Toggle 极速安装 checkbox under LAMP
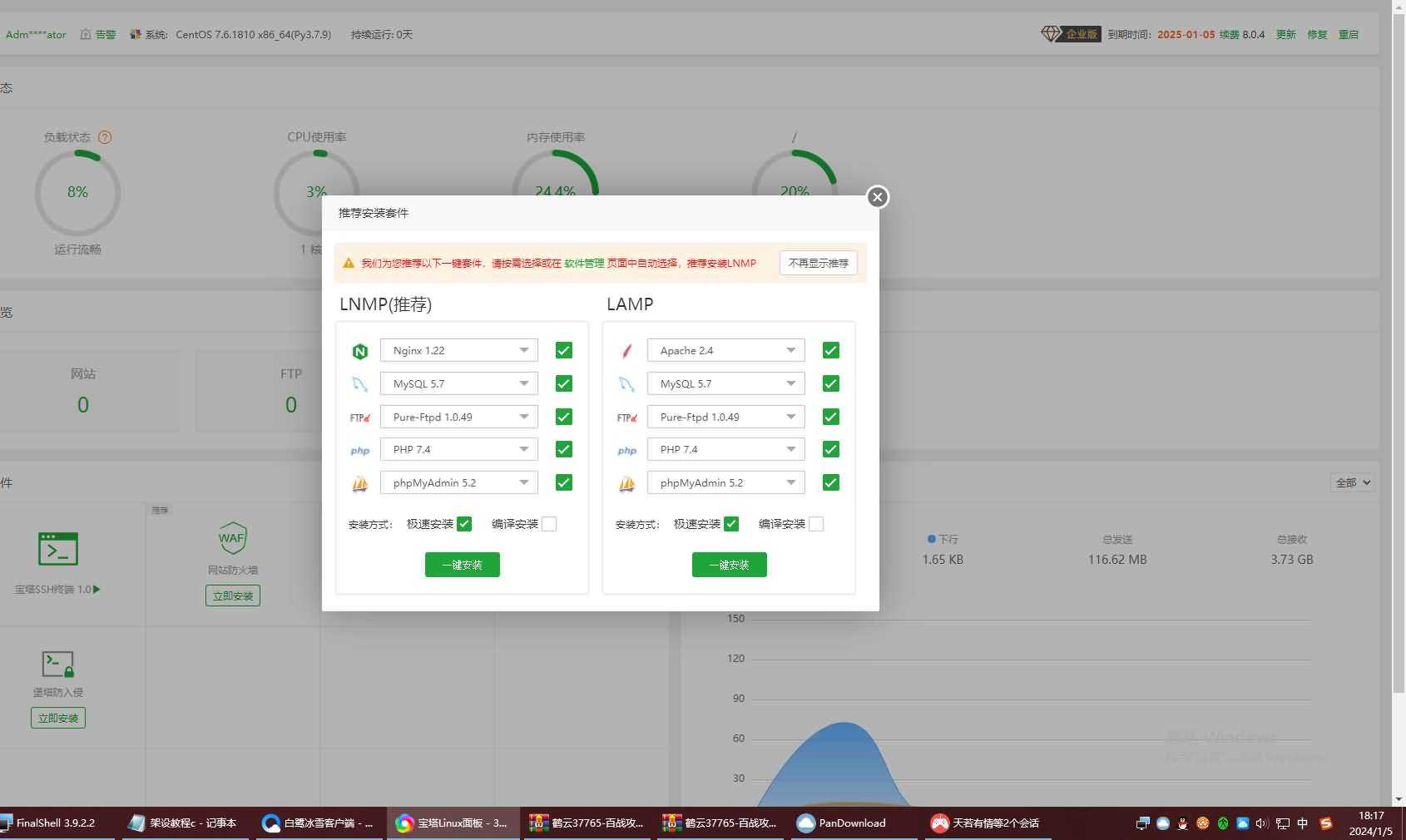Image resolution: width=1406 pixels, height=840 pixels. [731, 524]
